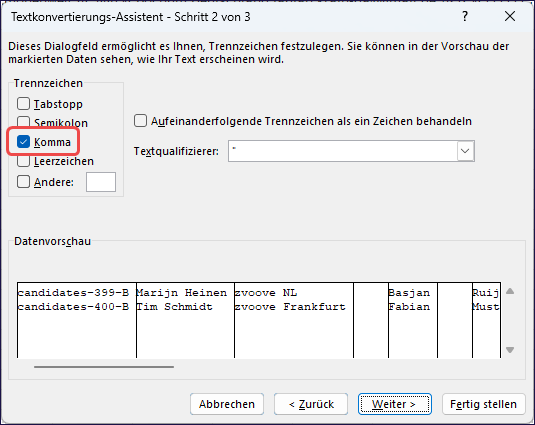This screenshot has height=425, width=535.
Task: Enable the Leerzeichen delimiter checkbox
Action: pos(24,161)
